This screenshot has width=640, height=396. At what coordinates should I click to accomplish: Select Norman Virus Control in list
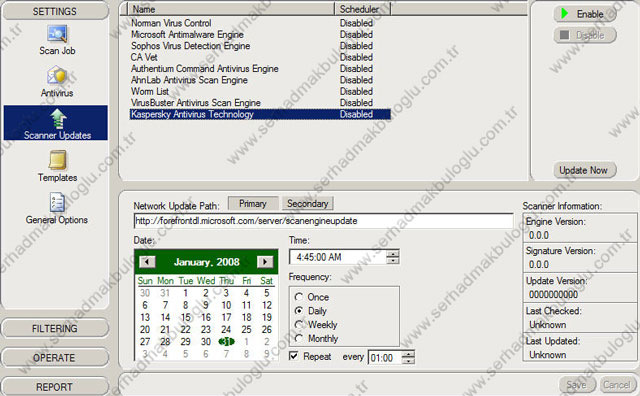pyautogui.click(x=260, y=23)
